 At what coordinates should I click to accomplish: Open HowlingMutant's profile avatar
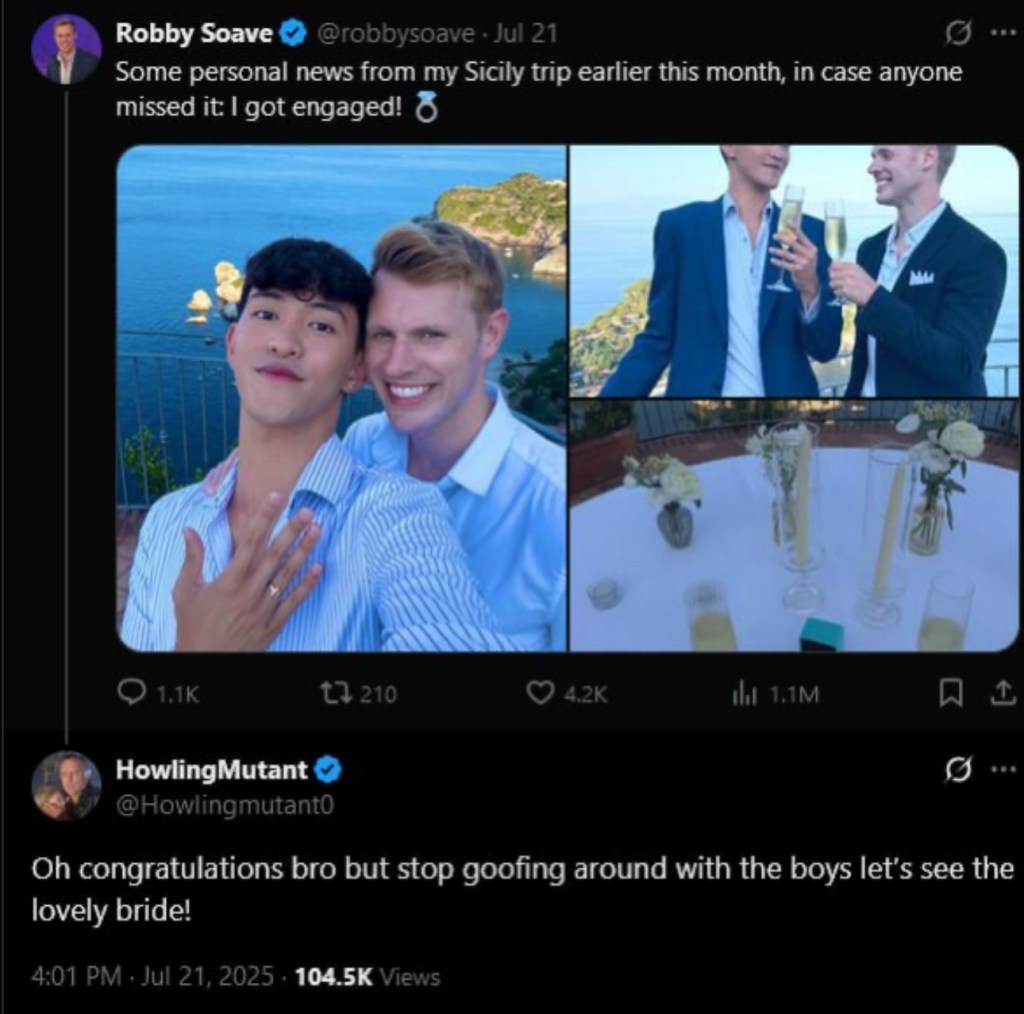66,785
